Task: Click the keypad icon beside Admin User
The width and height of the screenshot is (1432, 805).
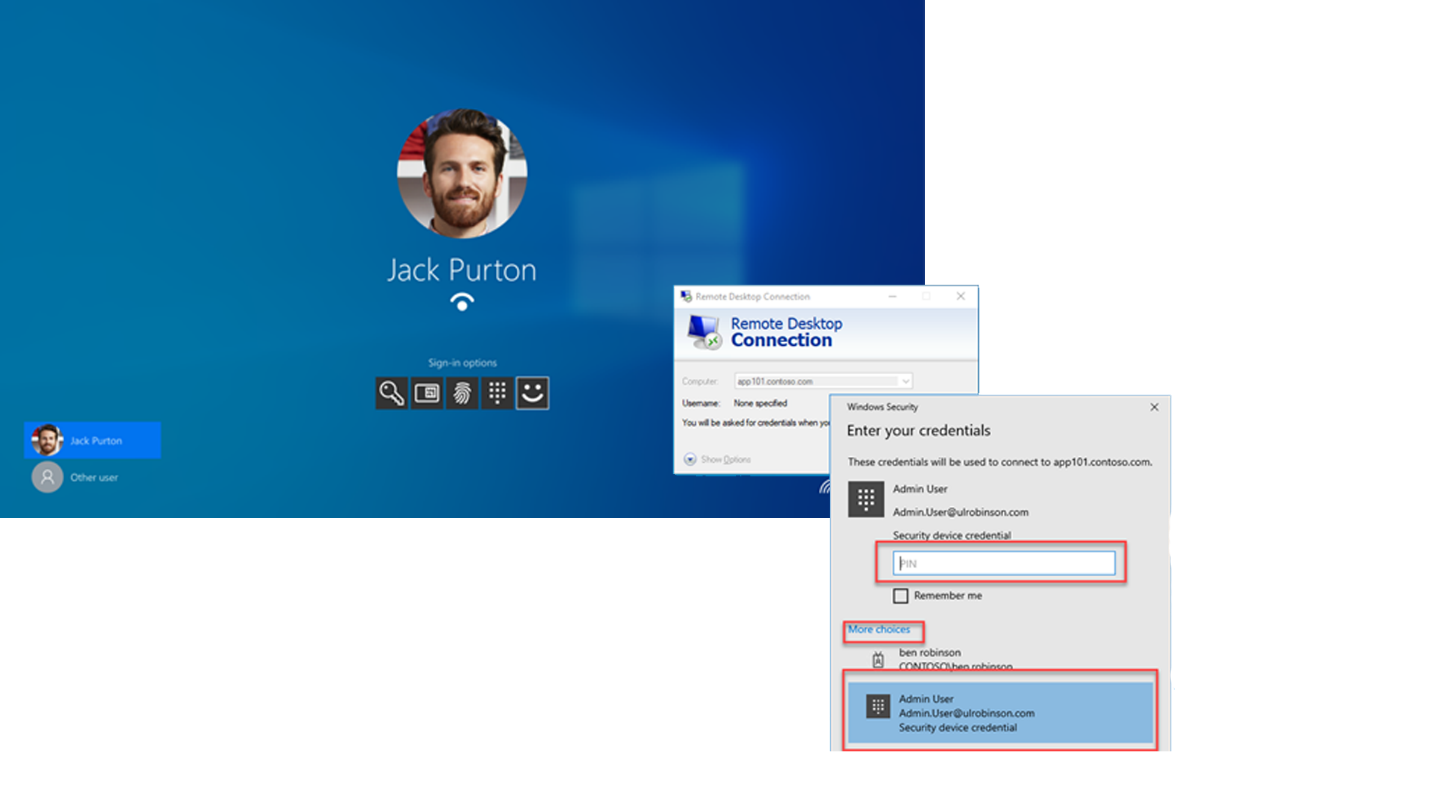Action: 866,499
